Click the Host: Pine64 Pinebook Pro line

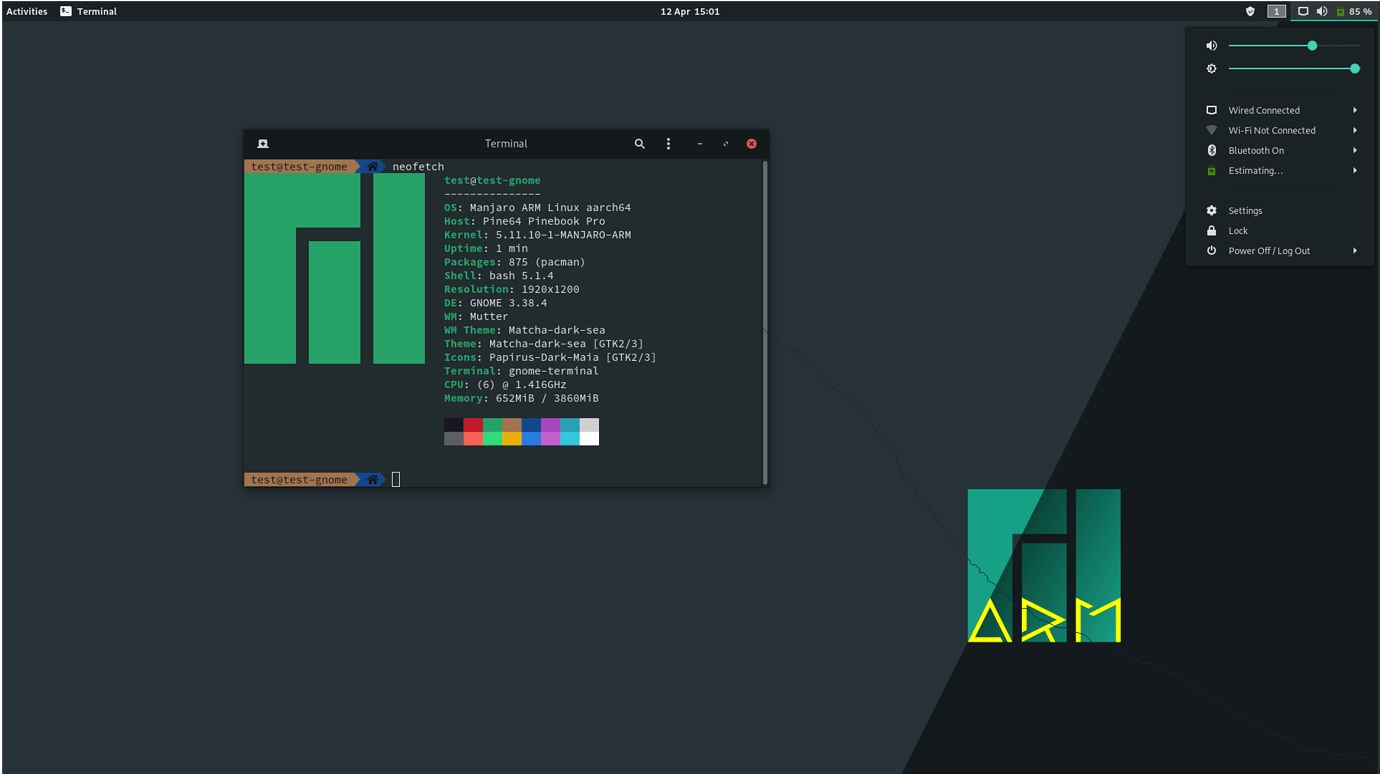[x=525, y=221]
